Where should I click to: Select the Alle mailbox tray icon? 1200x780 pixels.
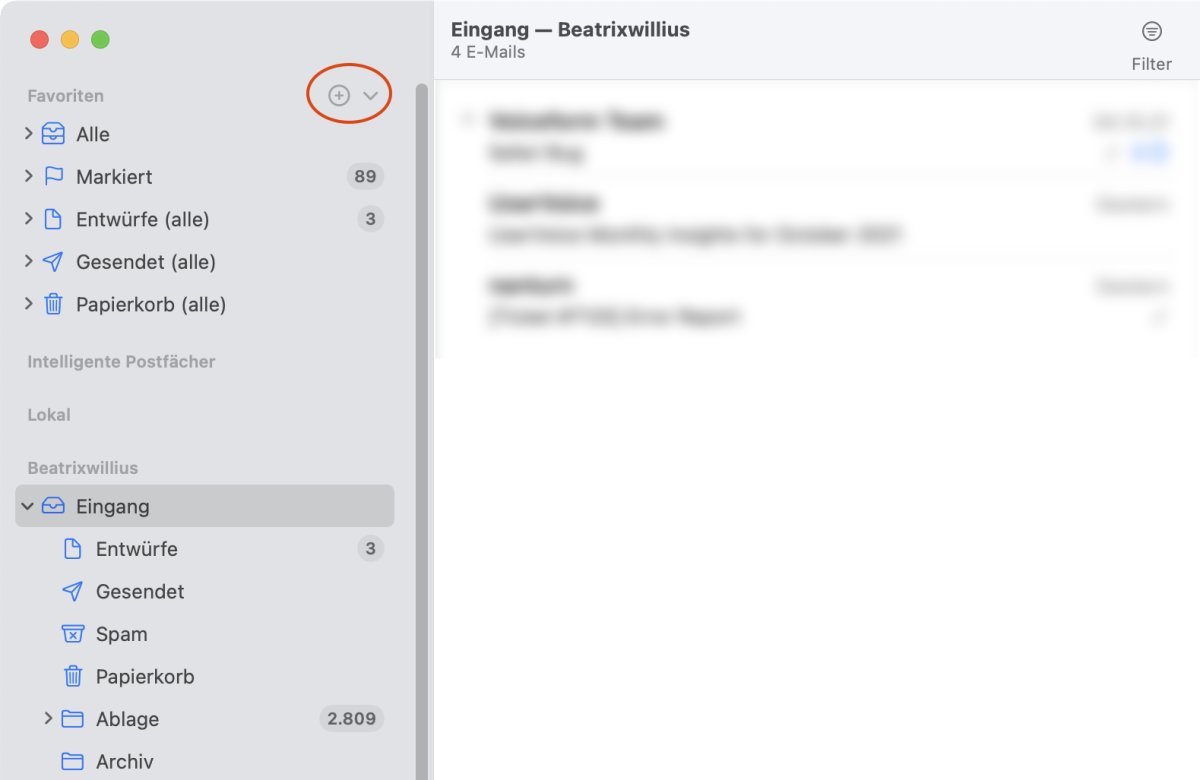point(53,134)
